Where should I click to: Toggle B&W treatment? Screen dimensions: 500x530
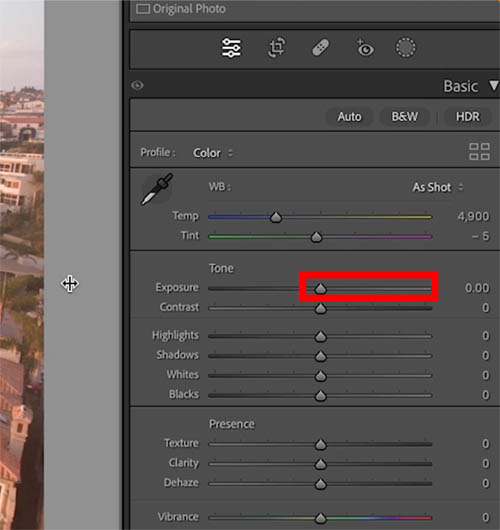pos(405,117)
